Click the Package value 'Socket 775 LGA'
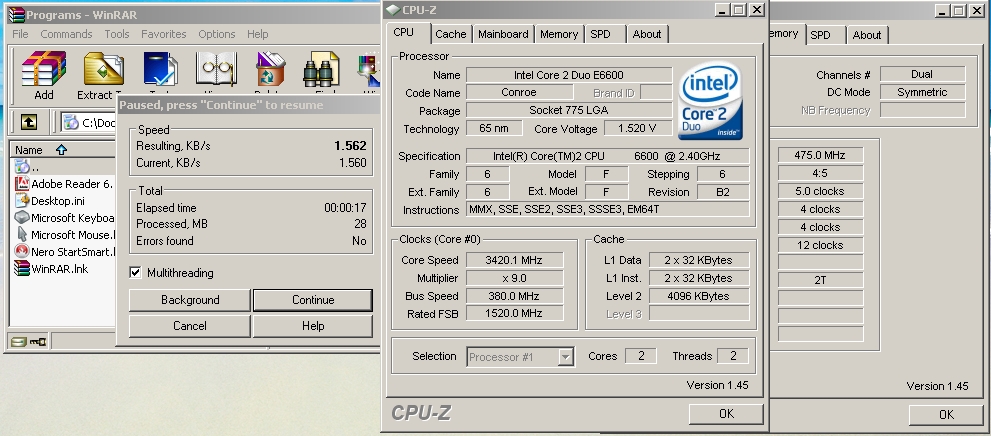This screenshot has height=436, width=991. point(569,111)
